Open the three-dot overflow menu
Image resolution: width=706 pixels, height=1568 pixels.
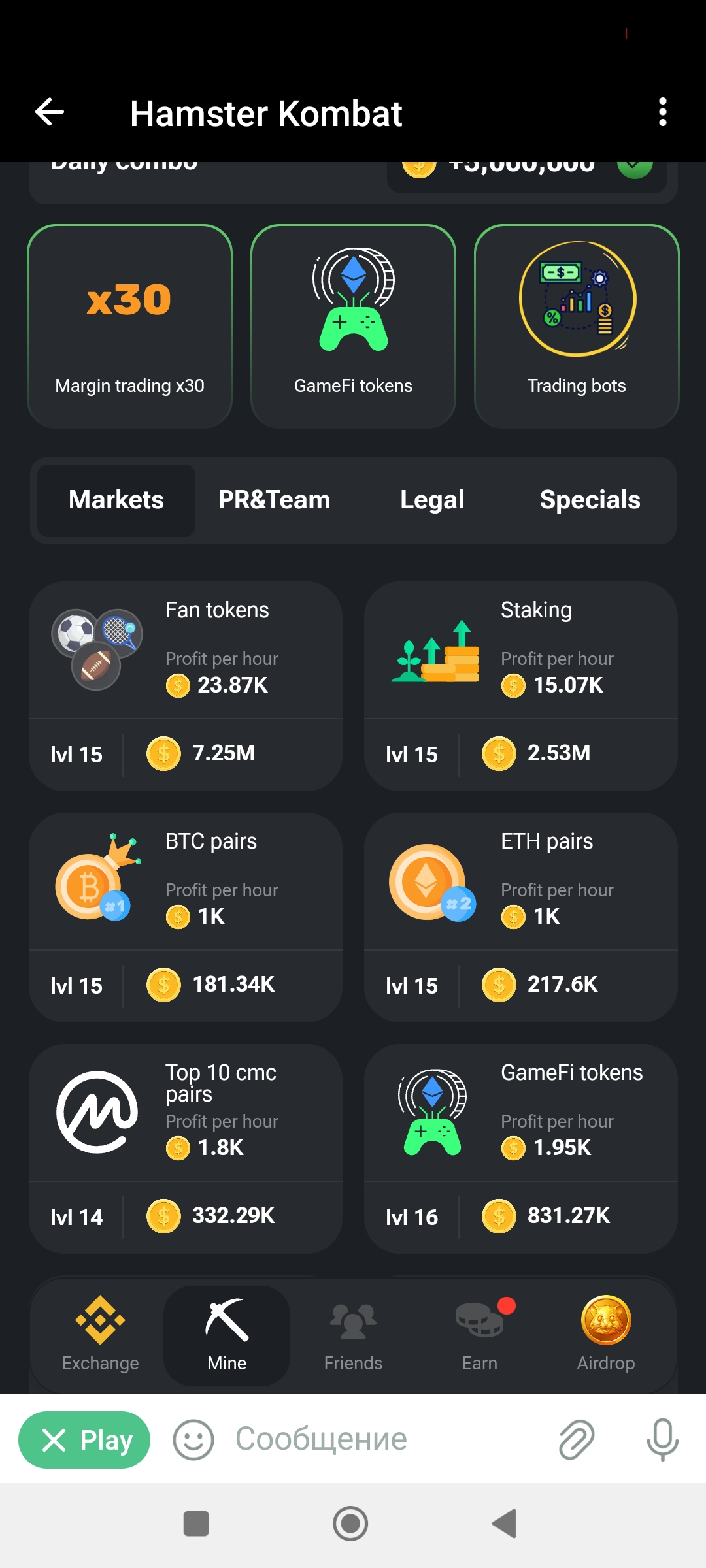coord(662,112)
